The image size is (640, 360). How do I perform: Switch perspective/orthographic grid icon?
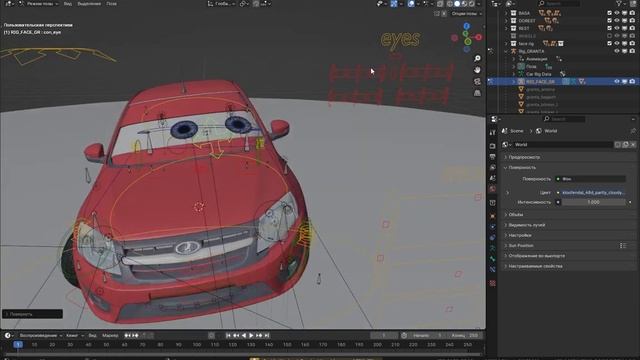tap(477, 93)
